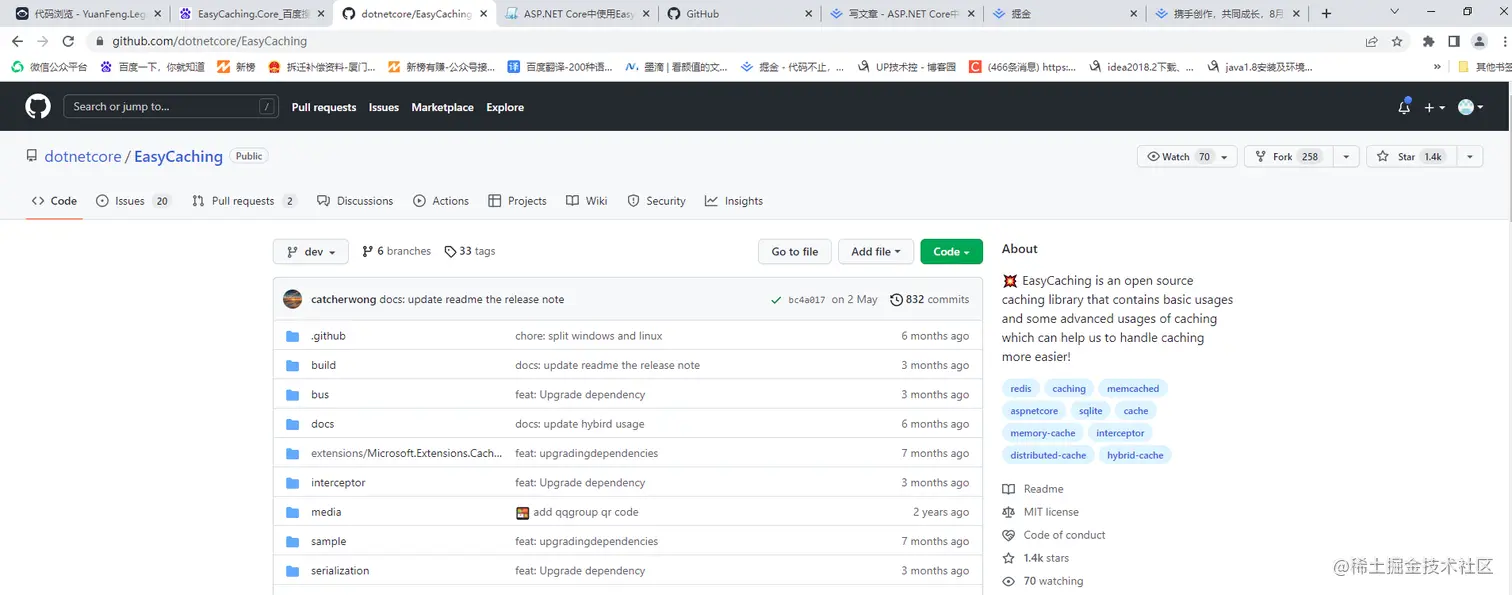Click the redis topic tag
The width and height of the screenshot is (1512, 595).
1021,389
